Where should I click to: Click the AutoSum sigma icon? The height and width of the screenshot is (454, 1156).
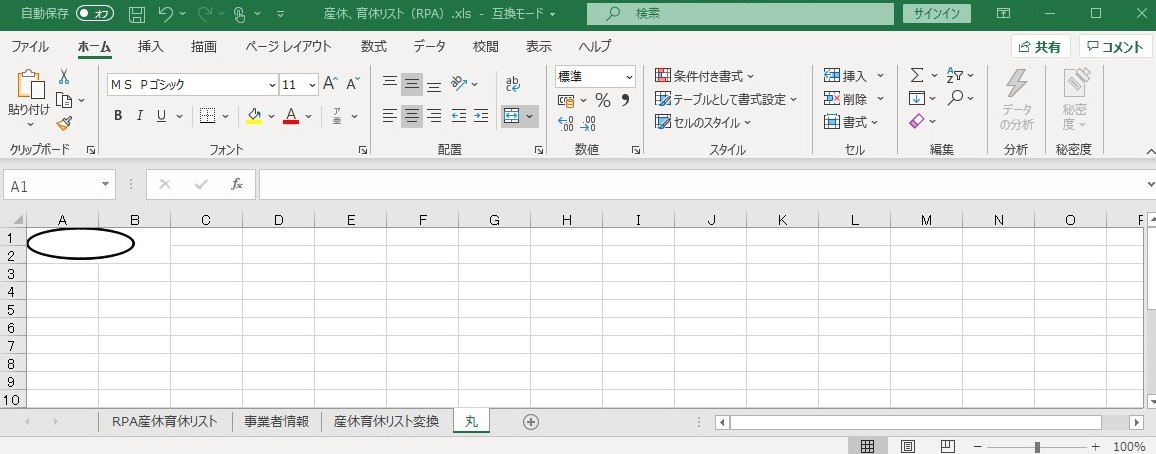(x=916, y=76)
